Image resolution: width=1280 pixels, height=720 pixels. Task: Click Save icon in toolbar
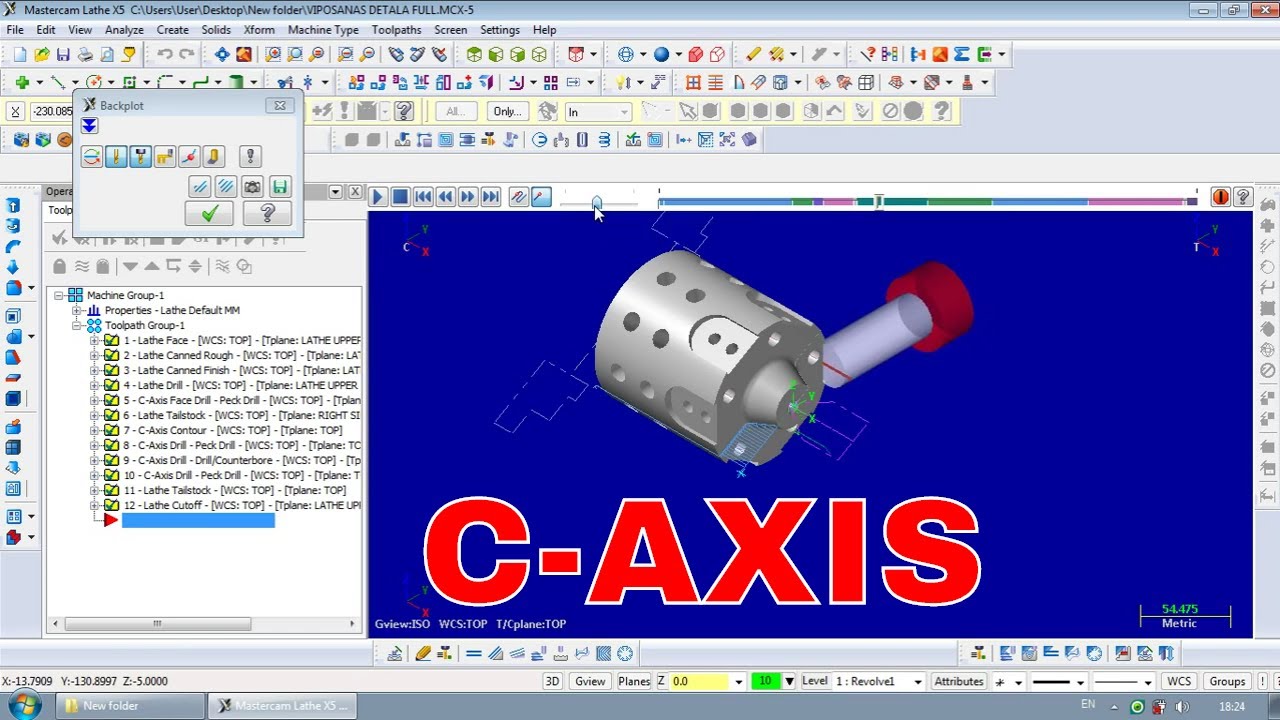pyautogui.click(x=63, y=54)
